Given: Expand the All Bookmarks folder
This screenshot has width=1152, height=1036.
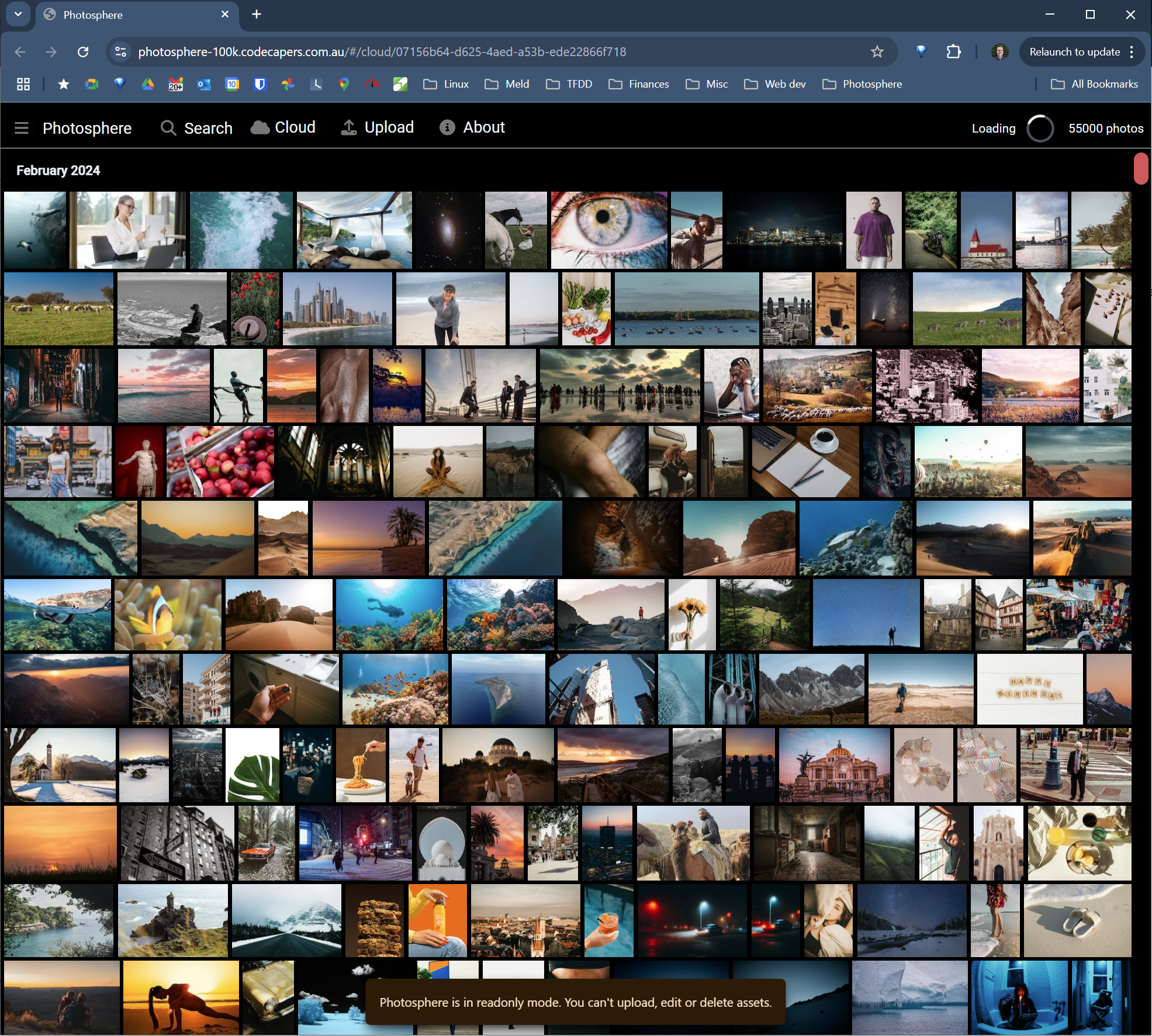Looking at the screenshot, I should tap(1094, 84).
